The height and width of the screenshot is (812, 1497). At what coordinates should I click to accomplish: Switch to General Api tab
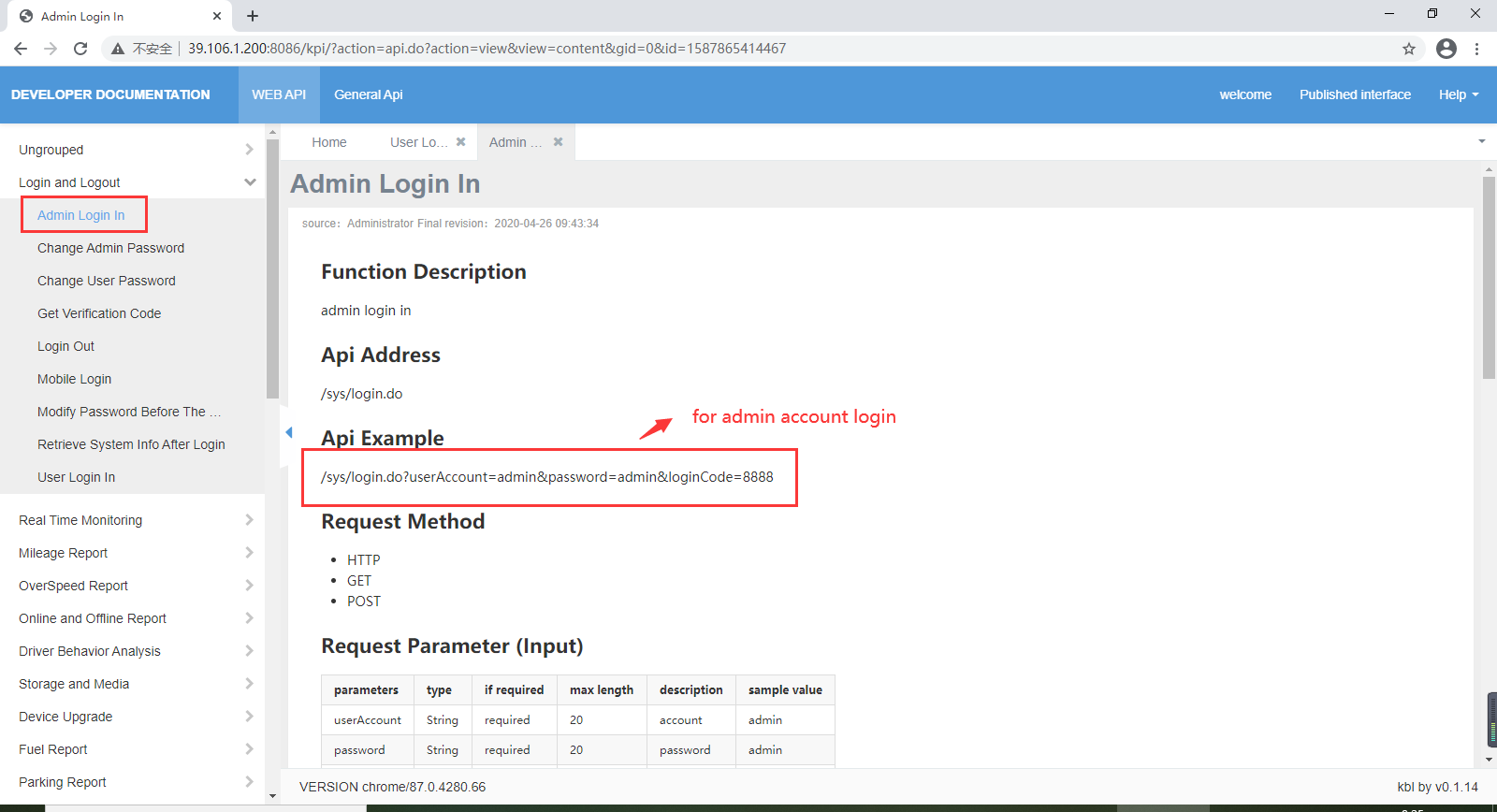click(369, 94)
